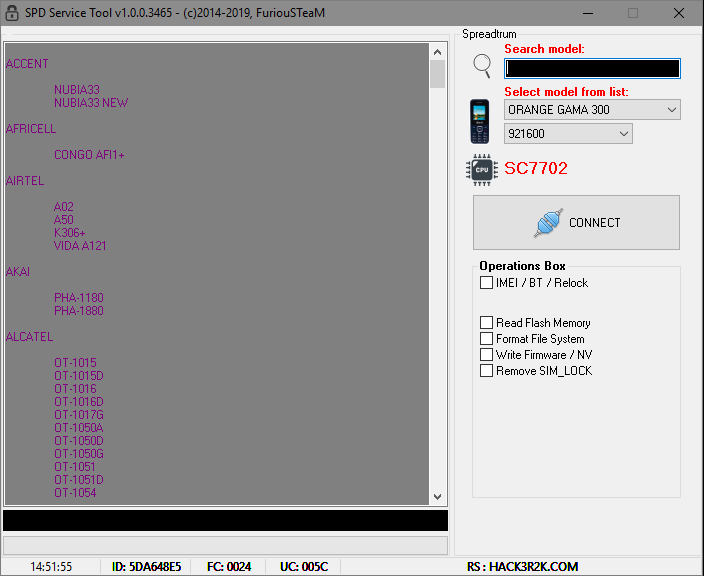Select OT-1050D in the list
Image resolution: width=704 pixels, height=576 pixels.
pyautogui.click(x=79, y=441)
